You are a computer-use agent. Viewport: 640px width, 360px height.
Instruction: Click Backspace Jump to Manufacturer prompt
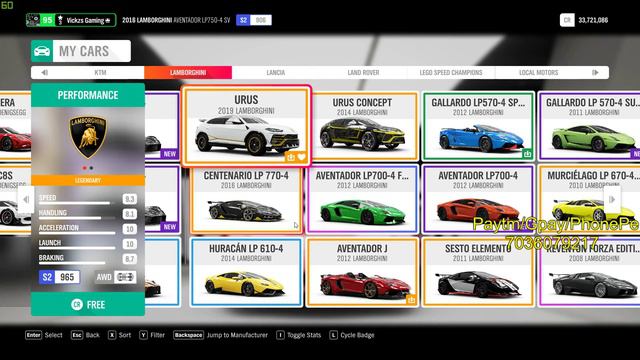(220, 335)
